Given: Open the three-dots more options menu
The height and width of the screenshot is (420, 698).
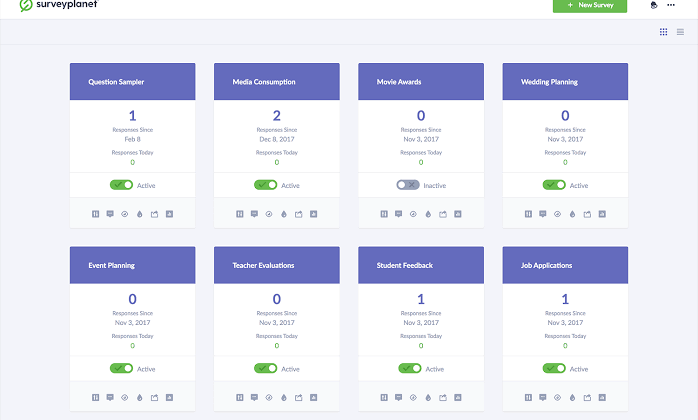Looking at the screenshot, I should click(671, 5).
